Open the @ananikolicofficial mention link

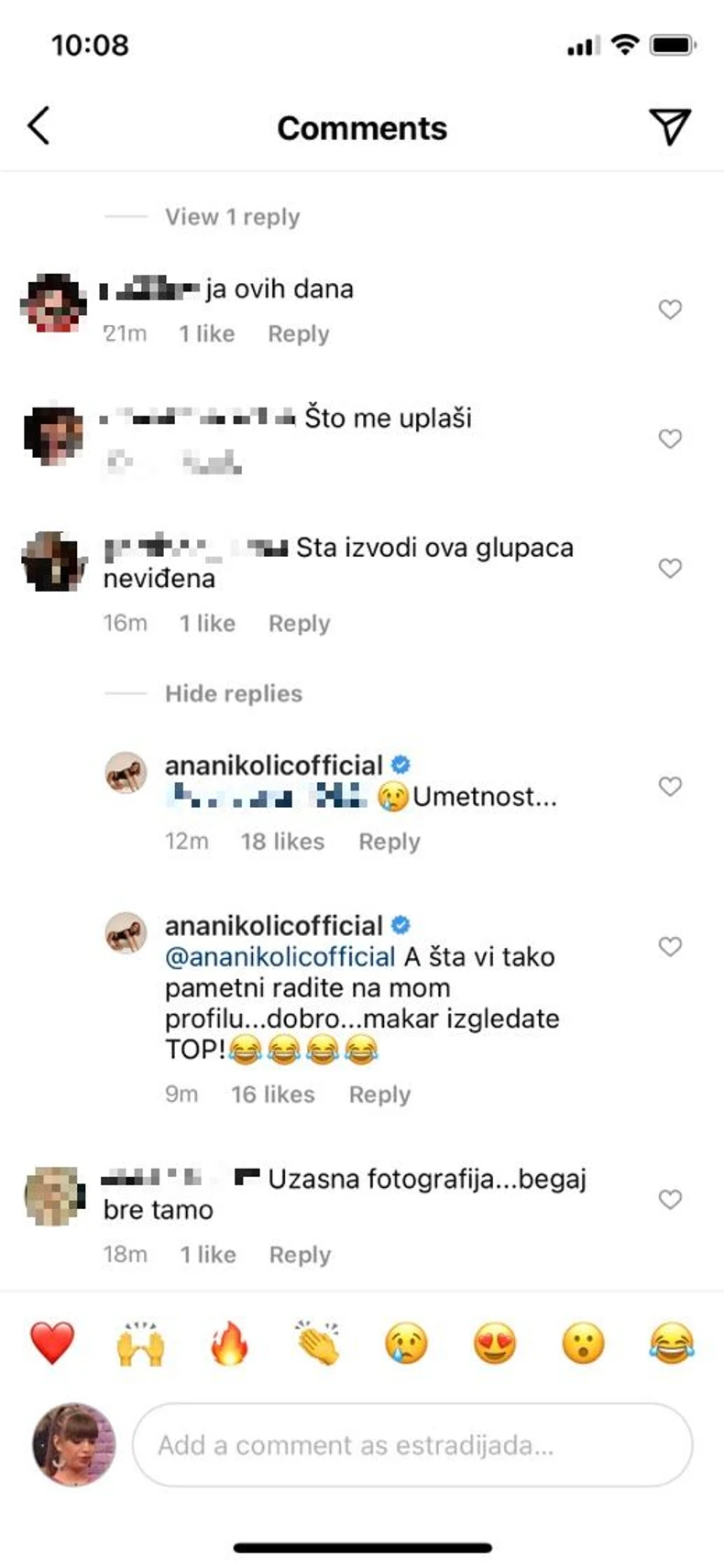[277, 956]
